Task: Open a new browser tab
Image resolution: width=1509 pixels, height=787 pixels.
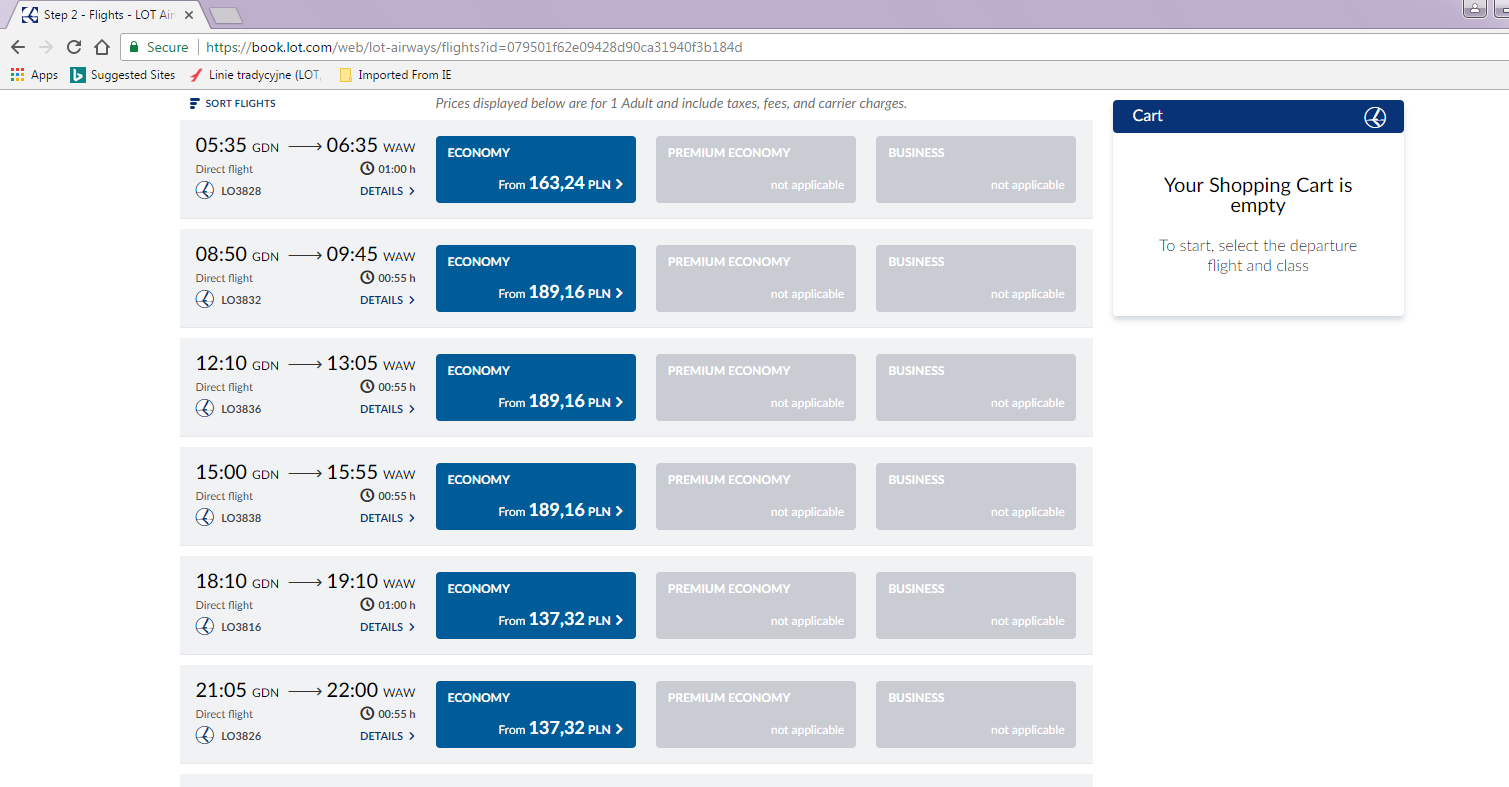Action: click(x=226, y=15)
